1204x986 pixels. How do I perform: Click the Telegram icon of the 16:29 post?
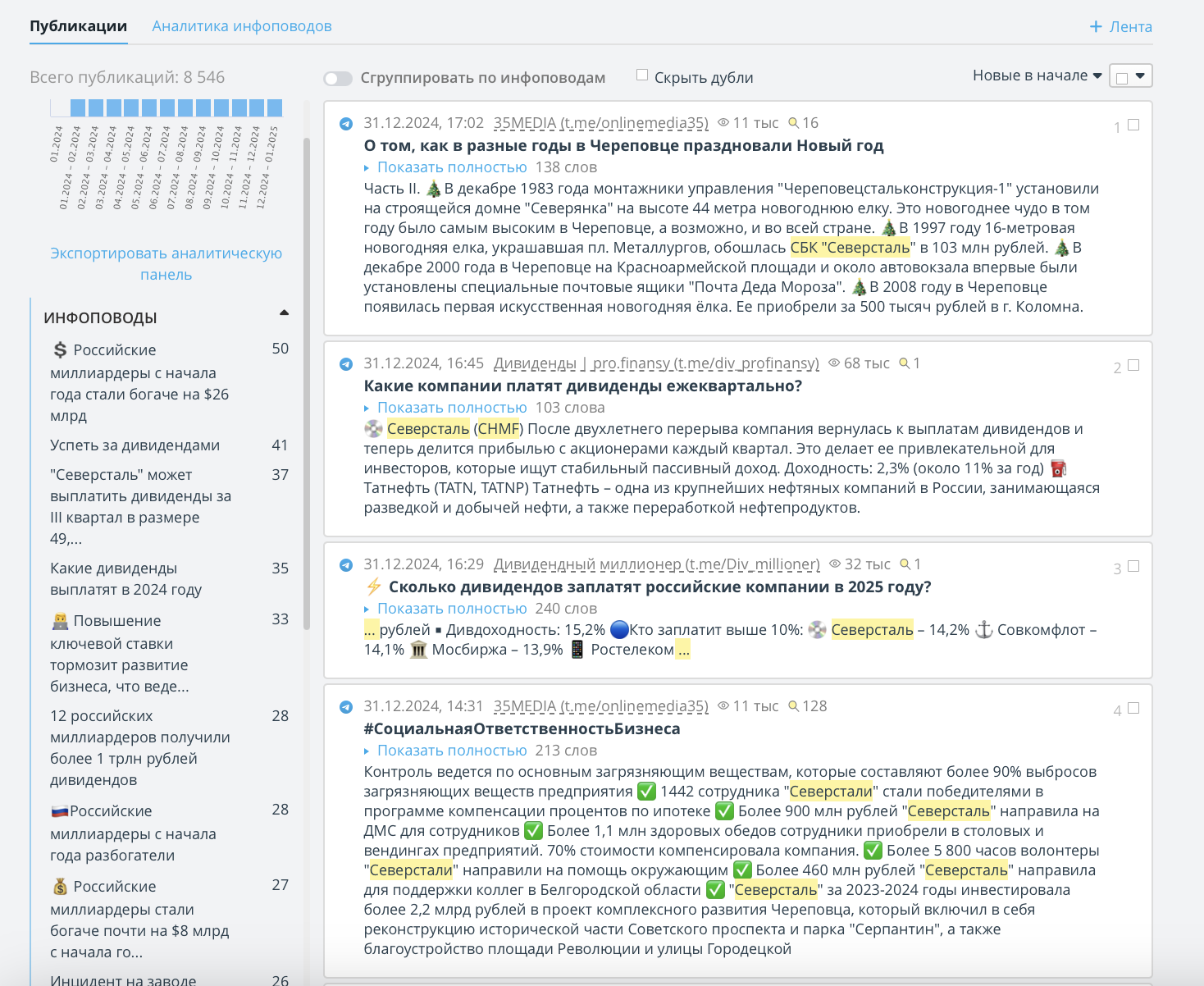(346, 565)
